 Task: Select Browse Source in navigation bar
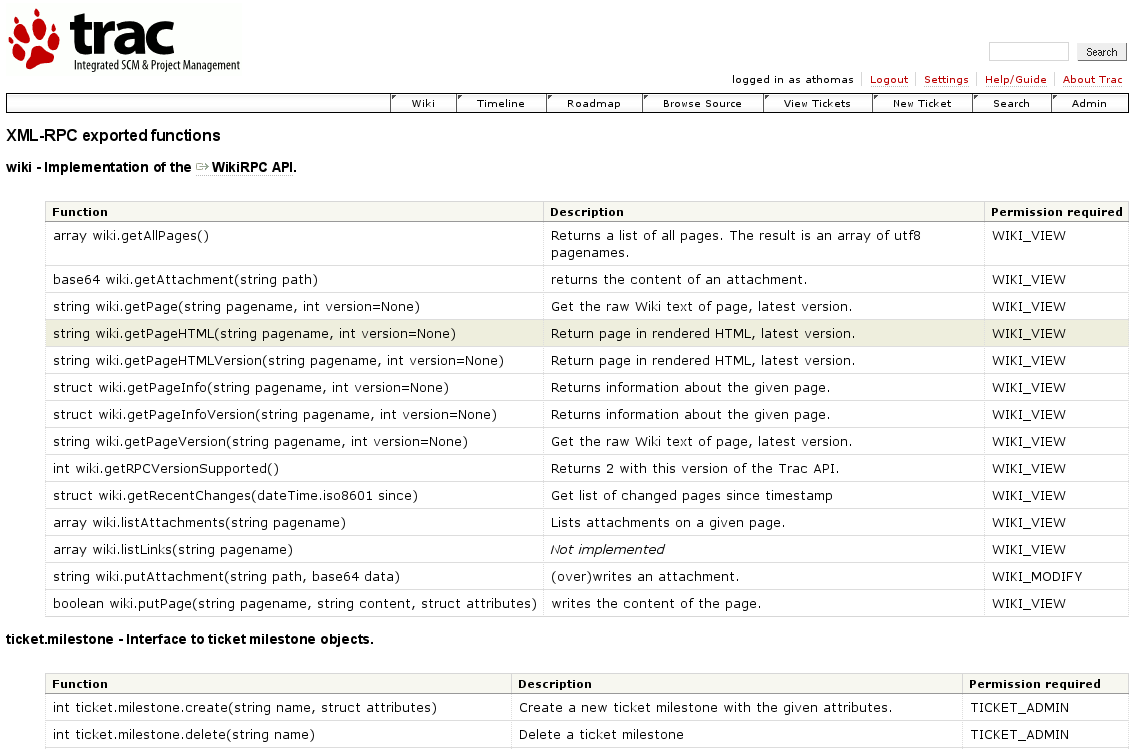pos(702,103)
